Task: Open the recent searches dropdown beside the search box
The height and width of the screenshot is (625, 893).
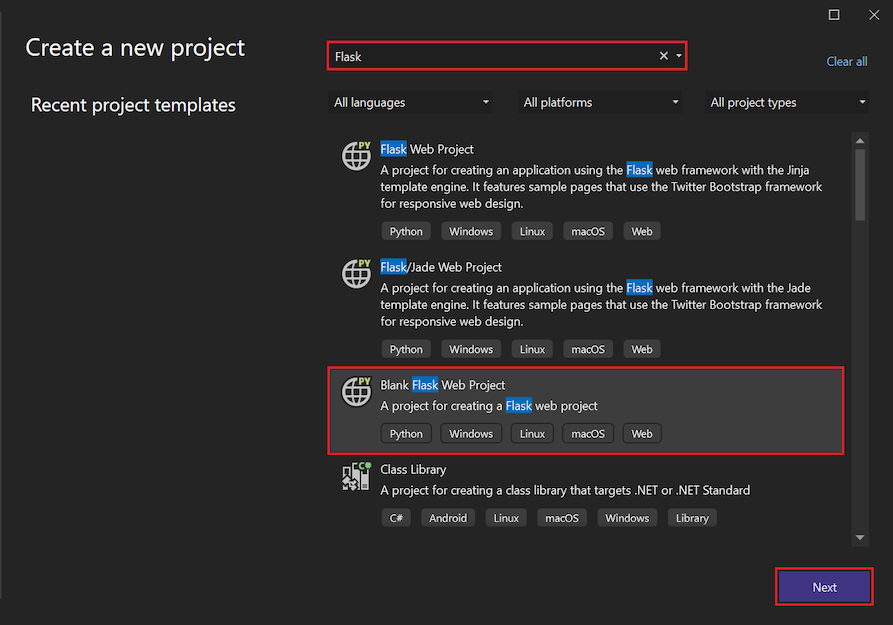Action: pyautogui.click(x=677, y=55)
